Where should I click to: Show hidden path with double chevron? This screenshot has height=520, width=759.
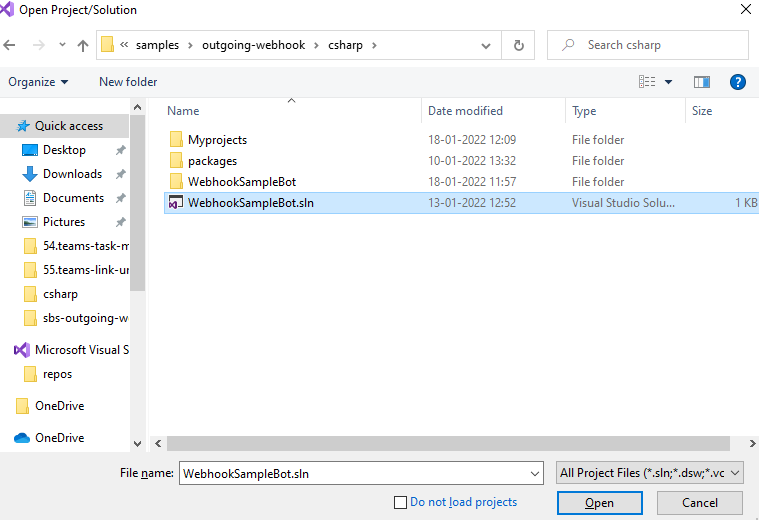tap(124, 45)
